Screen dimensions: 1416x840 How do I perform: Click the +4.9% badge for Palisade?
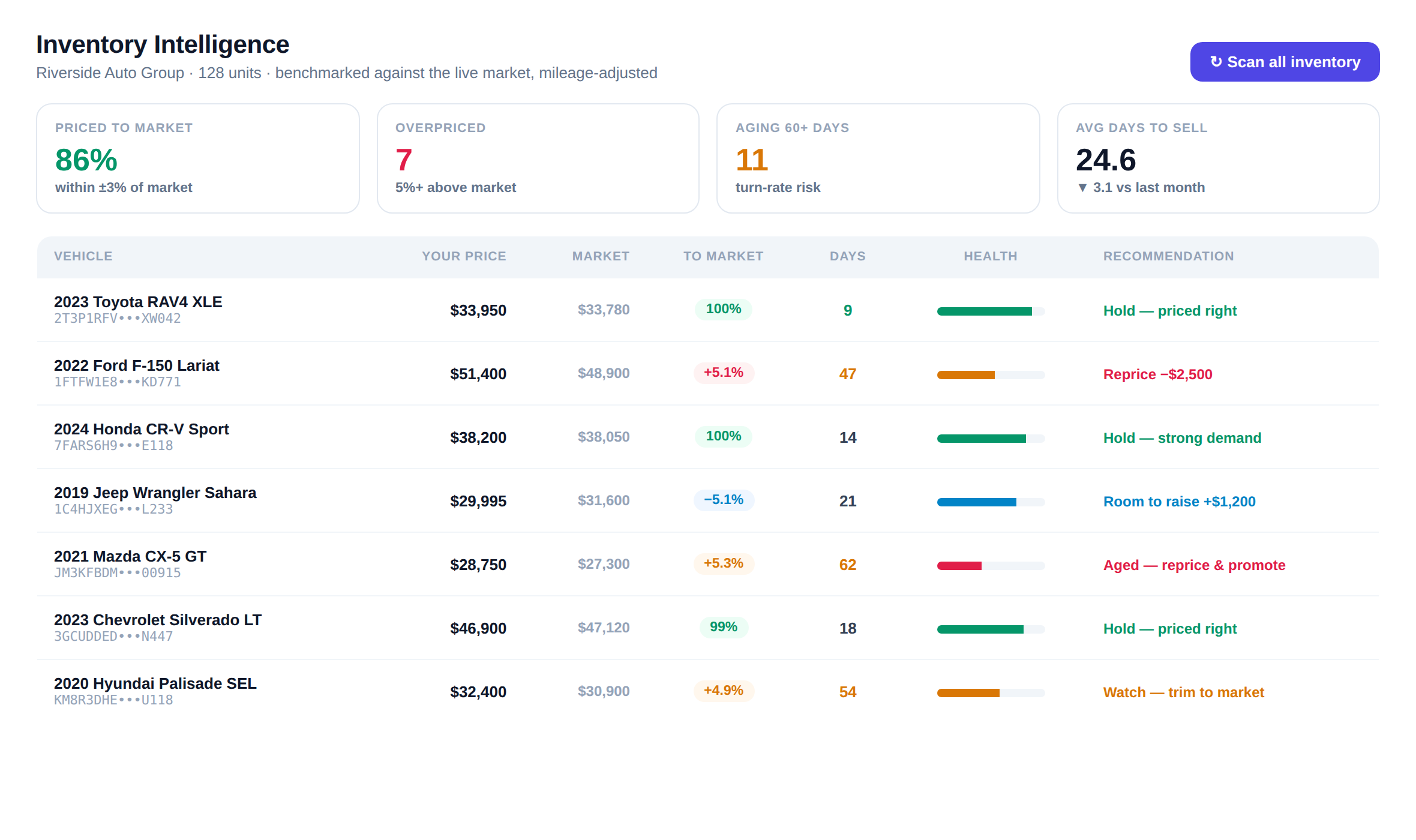pos(724,691)
